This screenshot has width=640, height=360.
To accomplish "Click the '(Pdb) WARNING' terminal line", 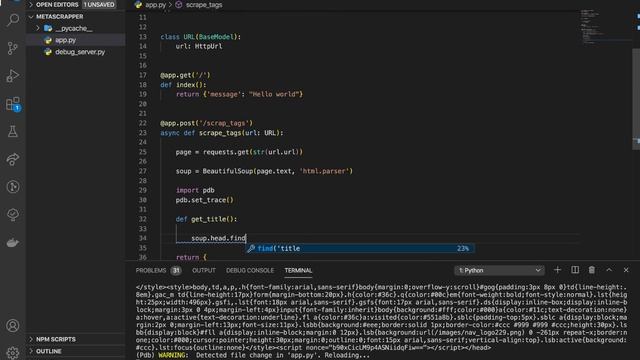I will point(253,355).
